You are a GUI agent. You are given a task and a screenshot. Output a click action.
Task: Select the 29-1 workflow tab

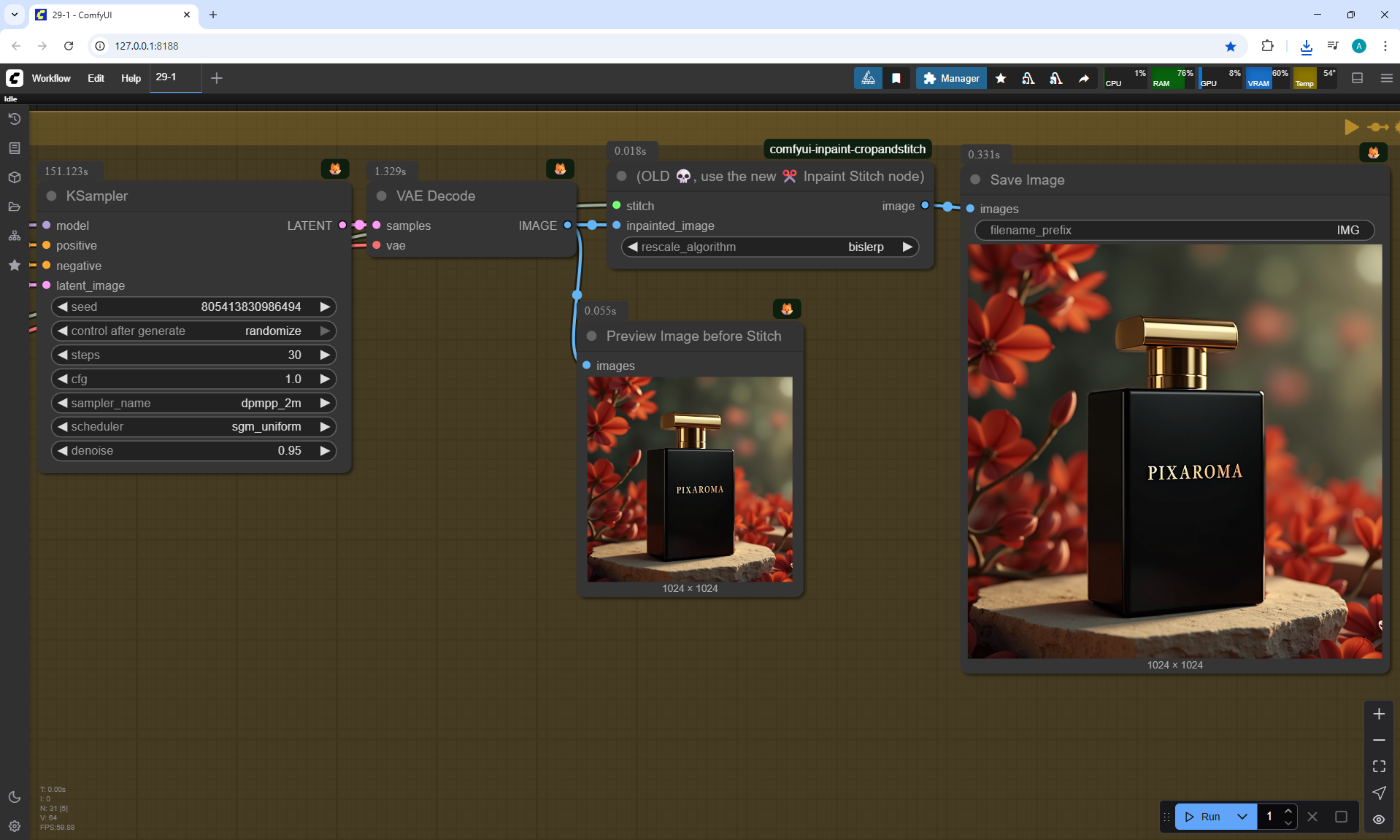point(175,77)
